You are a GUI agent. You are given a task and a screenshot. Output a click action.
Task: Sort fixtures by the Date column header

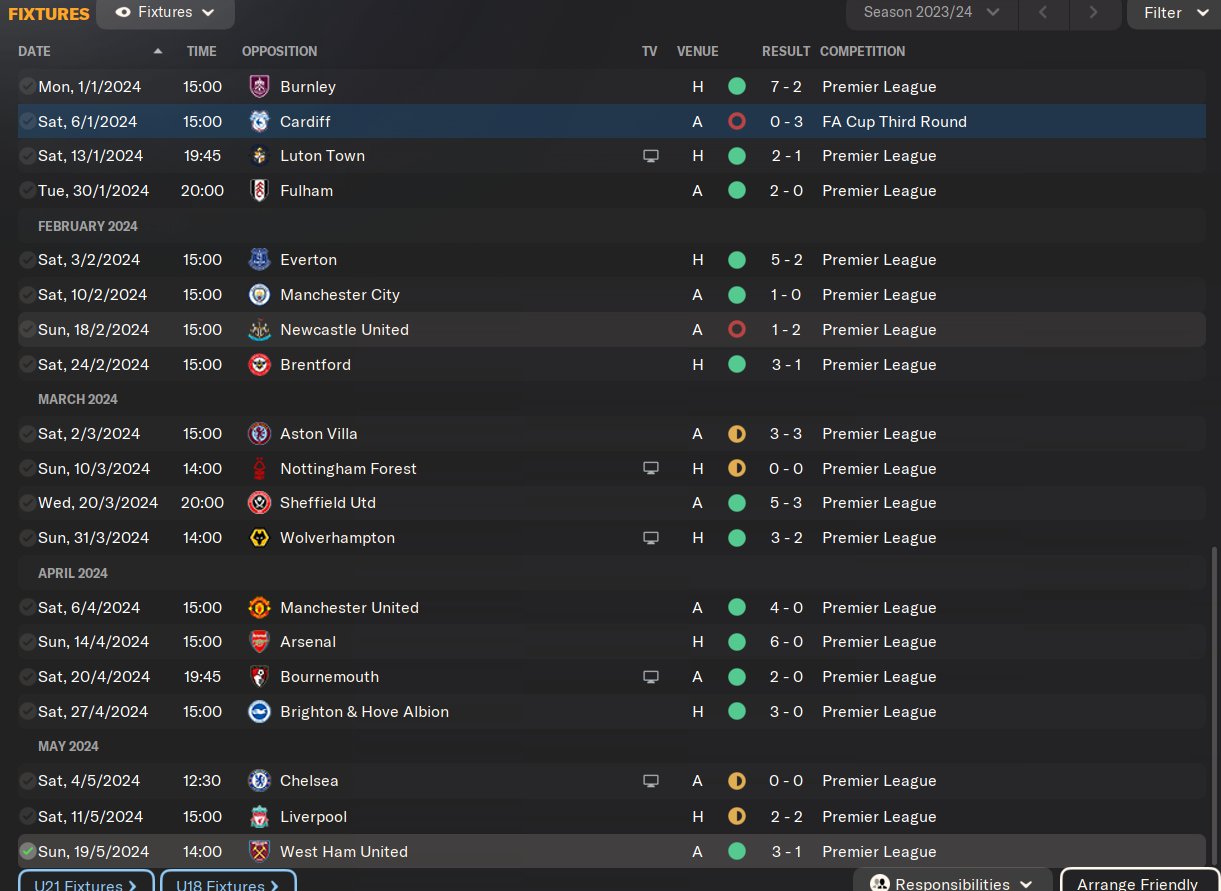(34, 51)
